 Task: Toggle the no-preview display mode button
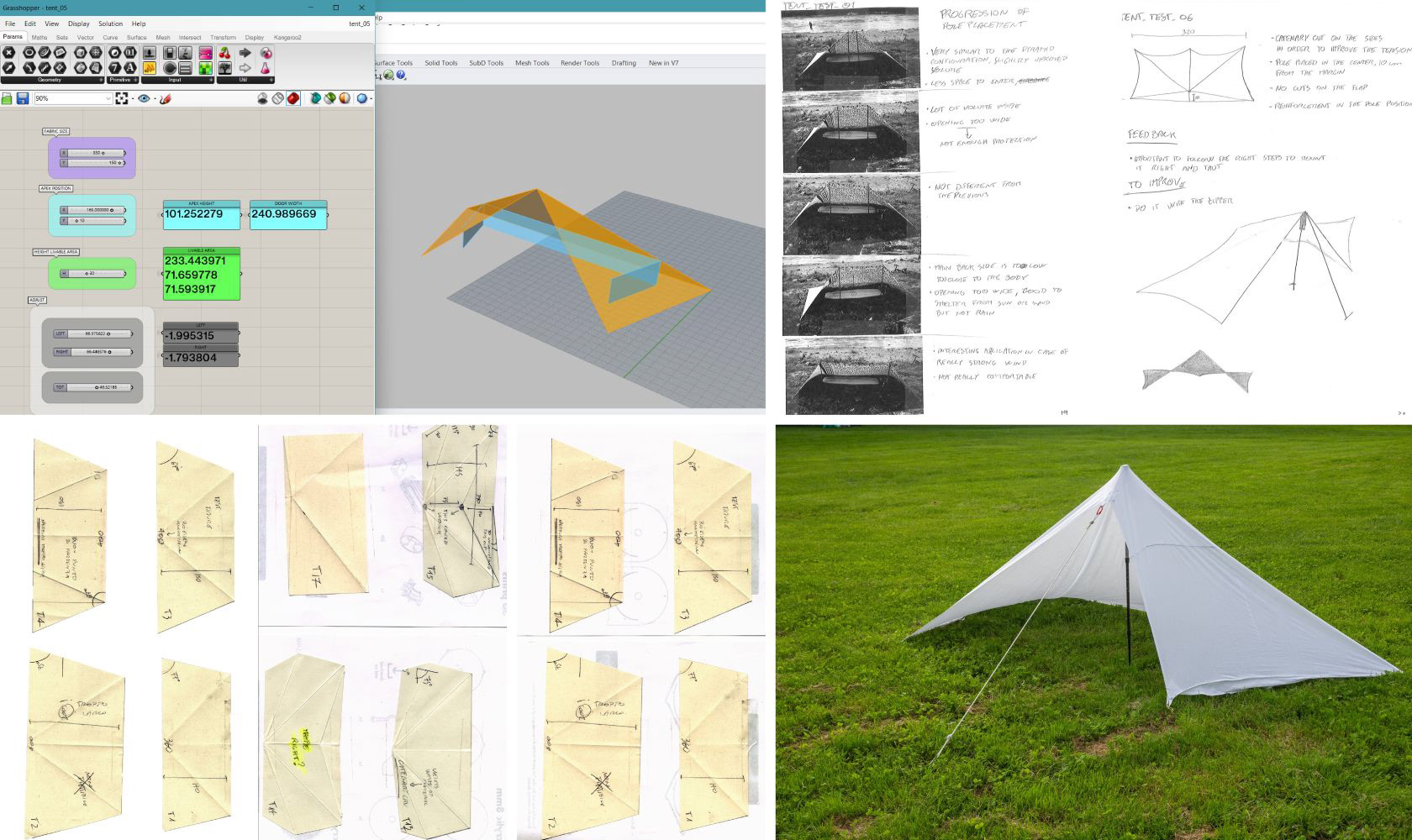tap(261, 98)
